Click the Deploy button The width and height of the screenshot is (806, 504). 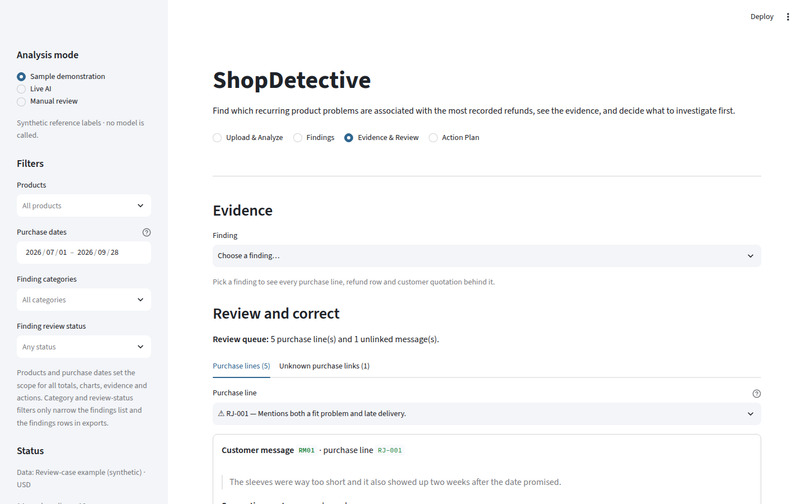coord(761,17)
